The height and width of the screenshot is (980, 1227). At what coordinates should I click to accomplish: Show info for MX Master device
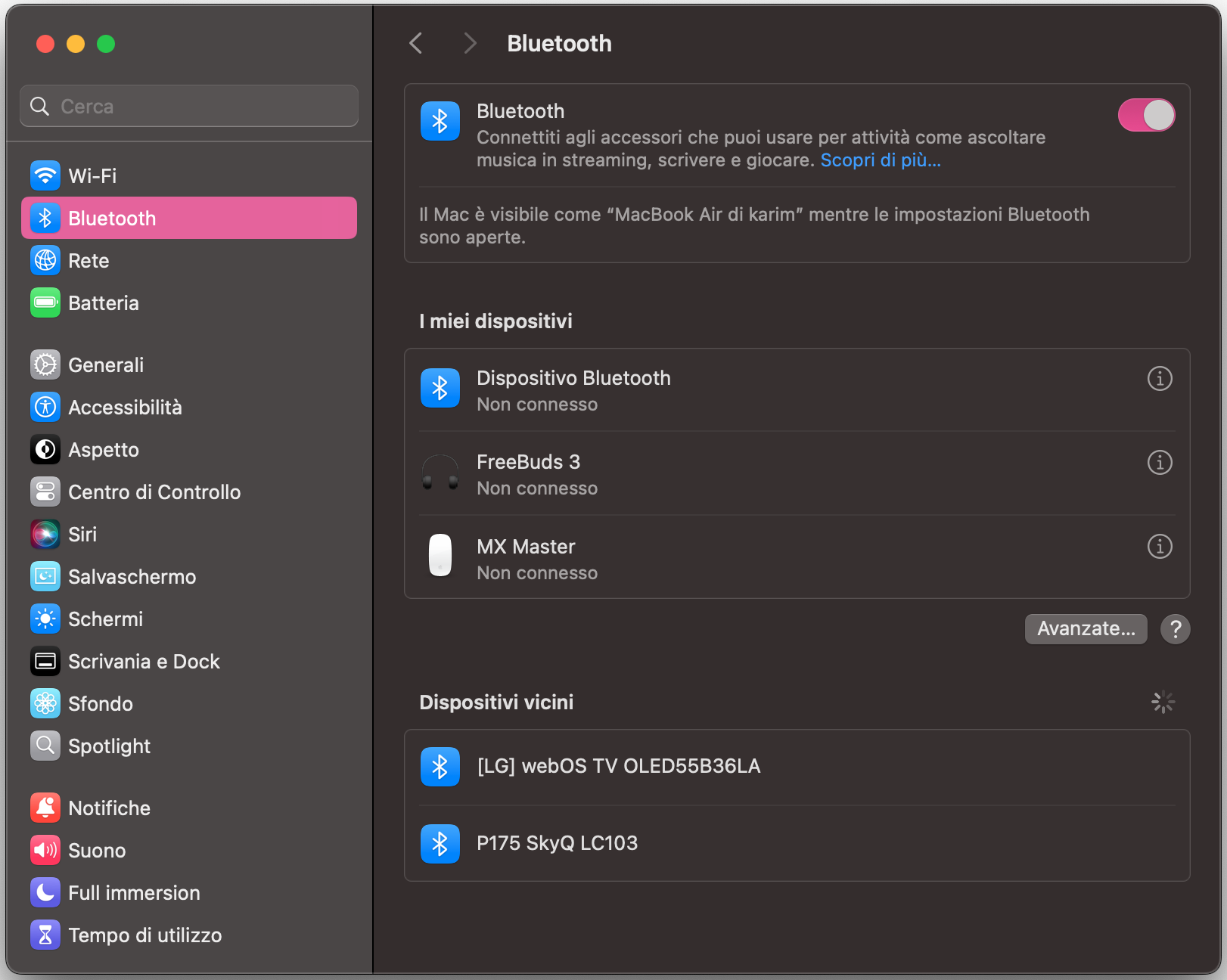[x=1160, y=546]
